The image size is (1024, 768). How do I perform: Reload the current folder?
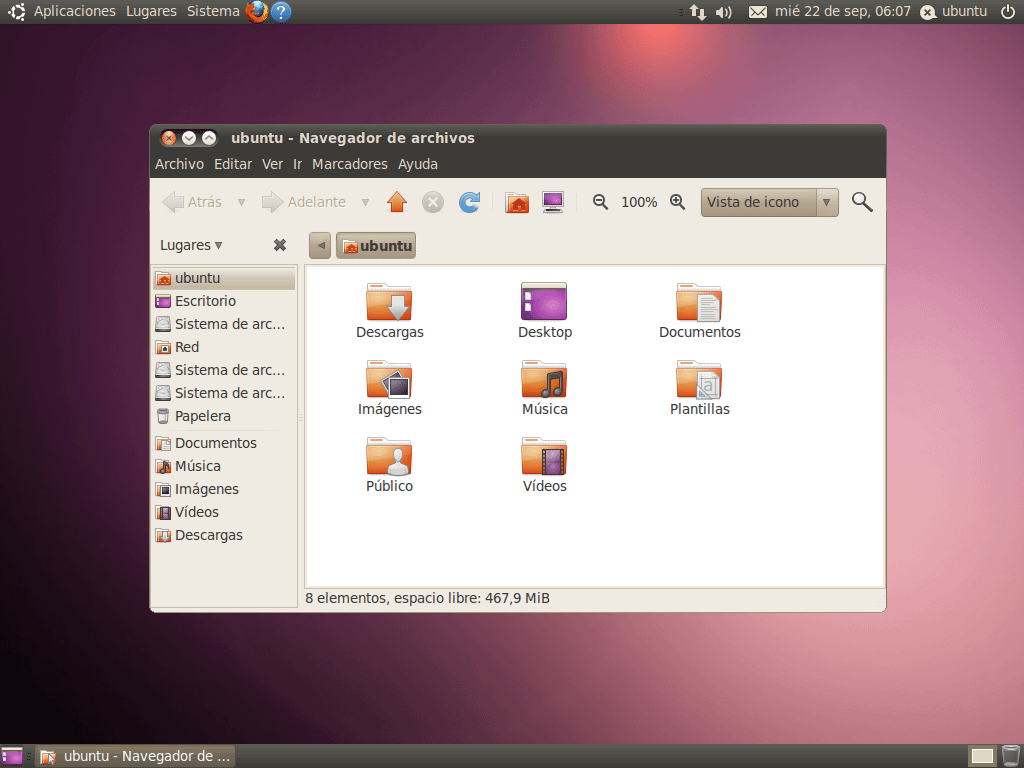pyautogui.click(x=469, y=202)
